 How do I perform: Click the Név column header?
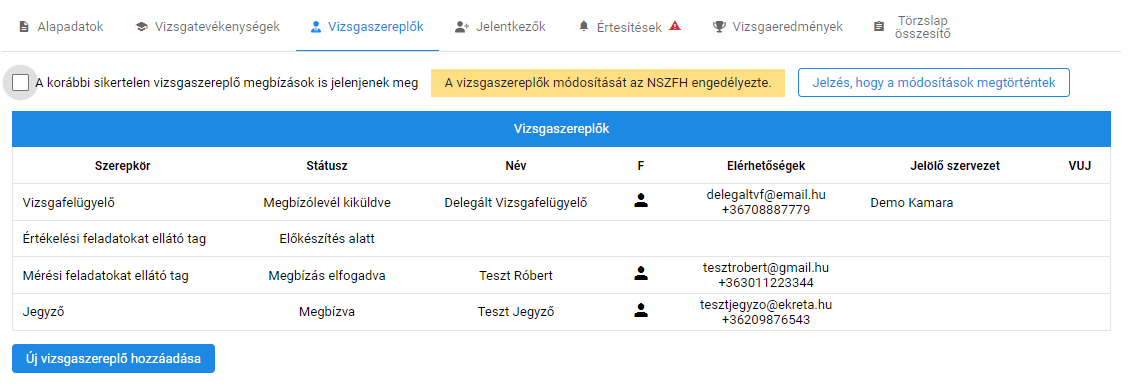click(516, 166)
